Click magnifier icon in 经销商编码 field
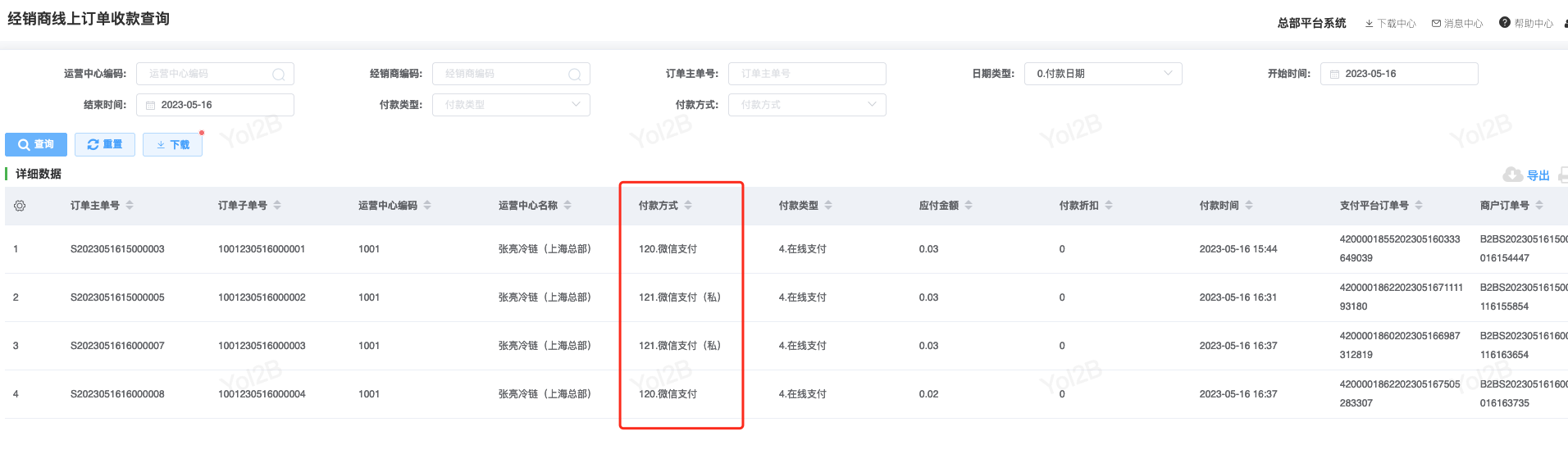1568x472 pixels. pyautogui.click(x=575, y=75)
